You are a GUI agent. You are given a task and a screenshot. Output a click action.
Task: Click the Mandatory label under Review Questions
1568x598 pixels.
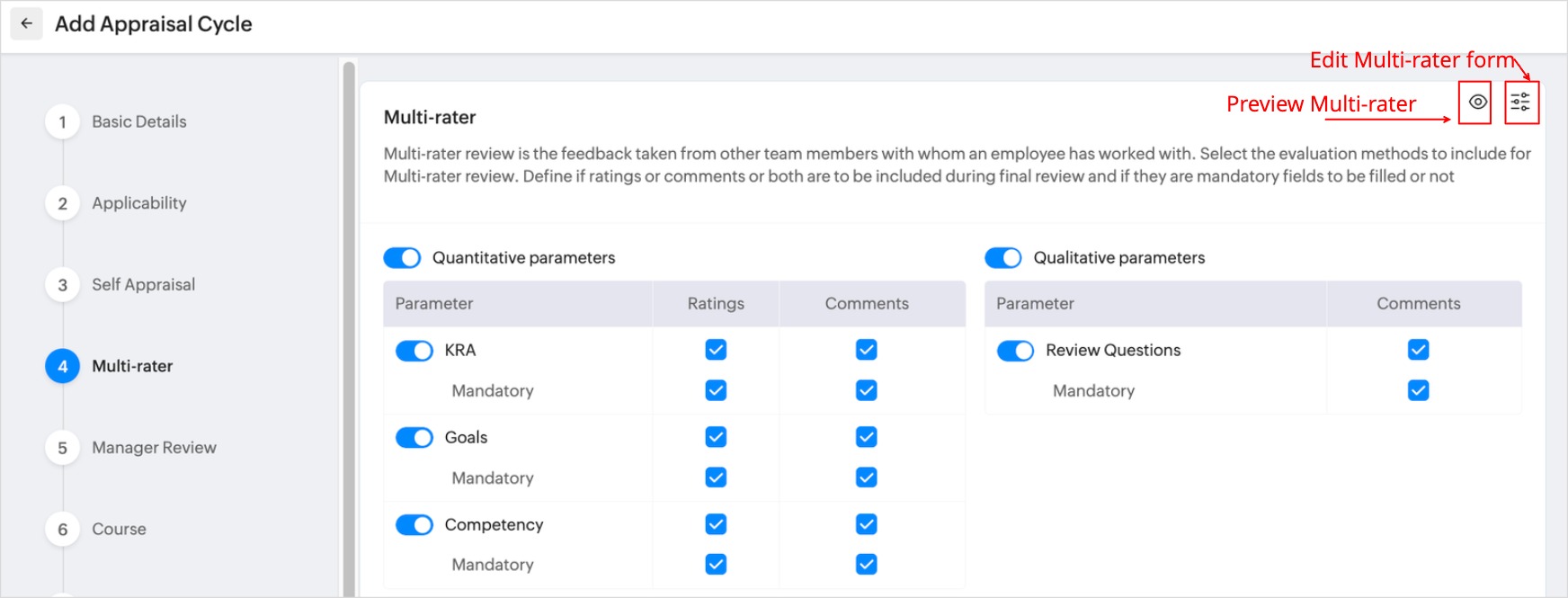click(x=1094, y=391)
